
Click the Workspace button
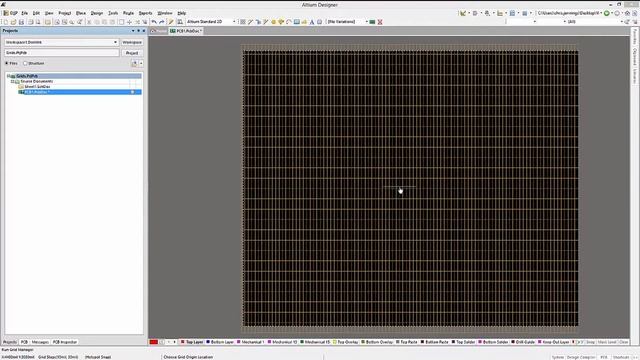click(x=132, y=42)
